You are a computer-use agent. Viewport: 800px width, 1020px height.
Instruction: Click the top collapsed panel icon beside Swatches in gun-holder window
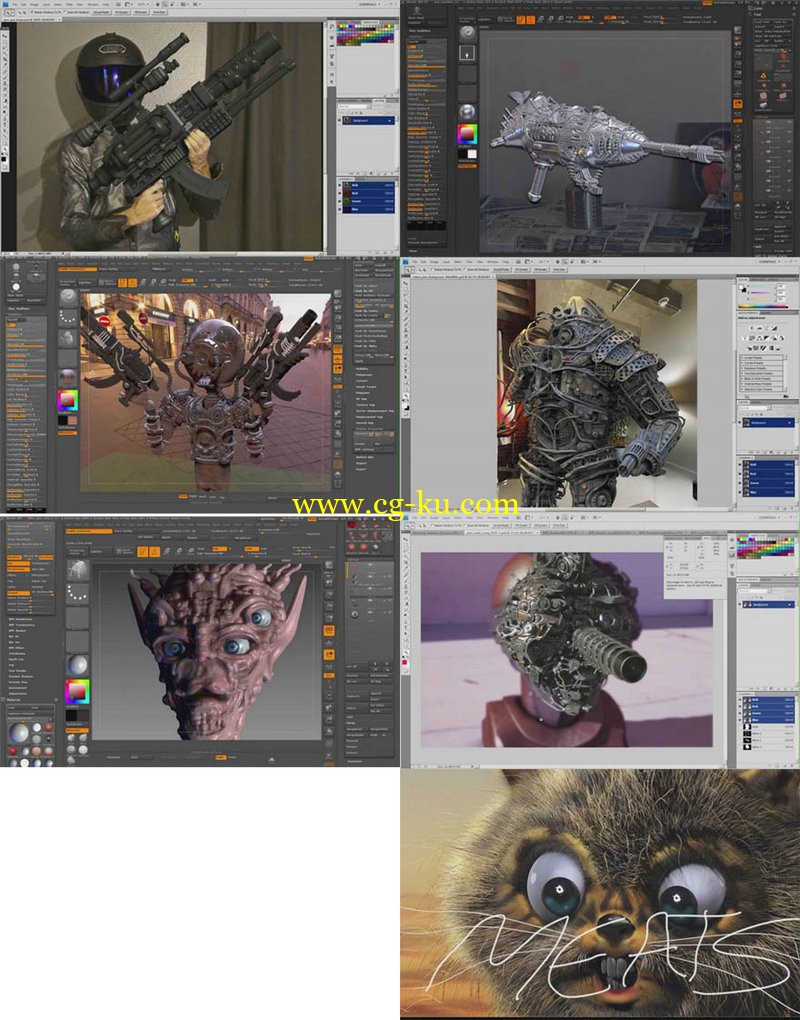[332, 27]
